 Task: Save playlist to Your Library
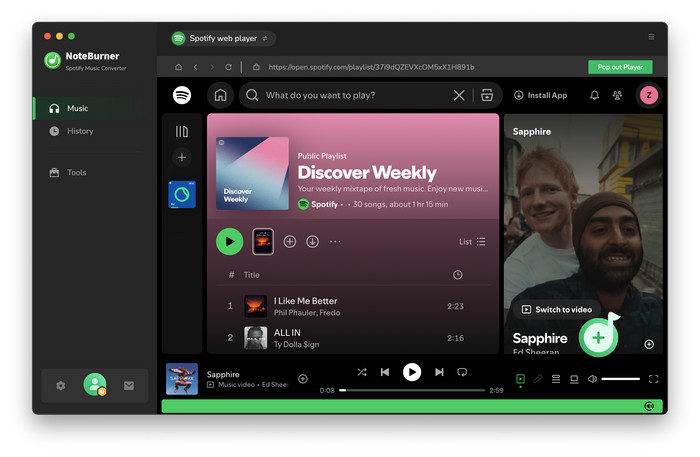click(x=290, y=241)
